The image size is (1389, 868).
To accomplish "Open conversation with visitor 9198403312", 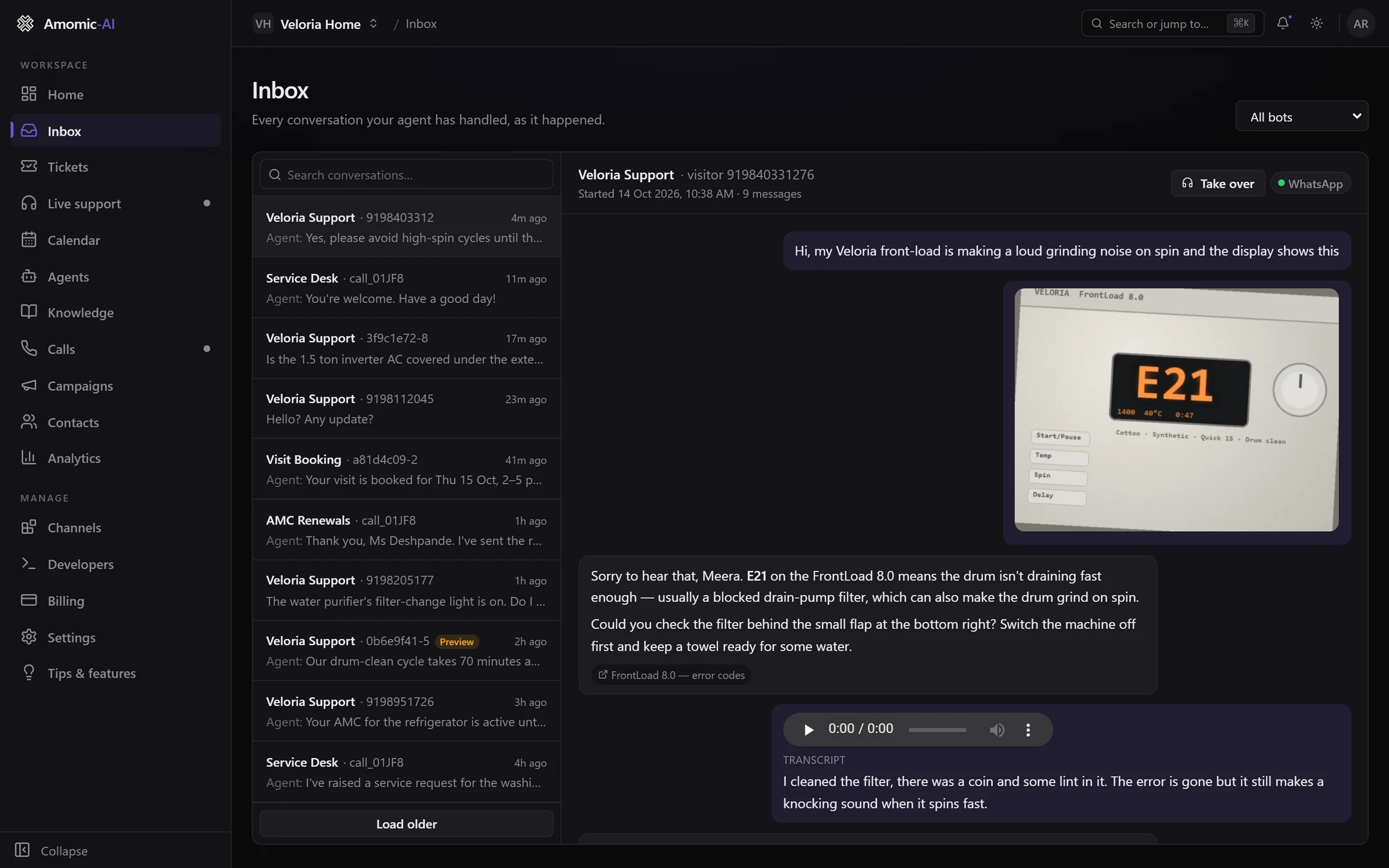I will [x=406, y=227].
